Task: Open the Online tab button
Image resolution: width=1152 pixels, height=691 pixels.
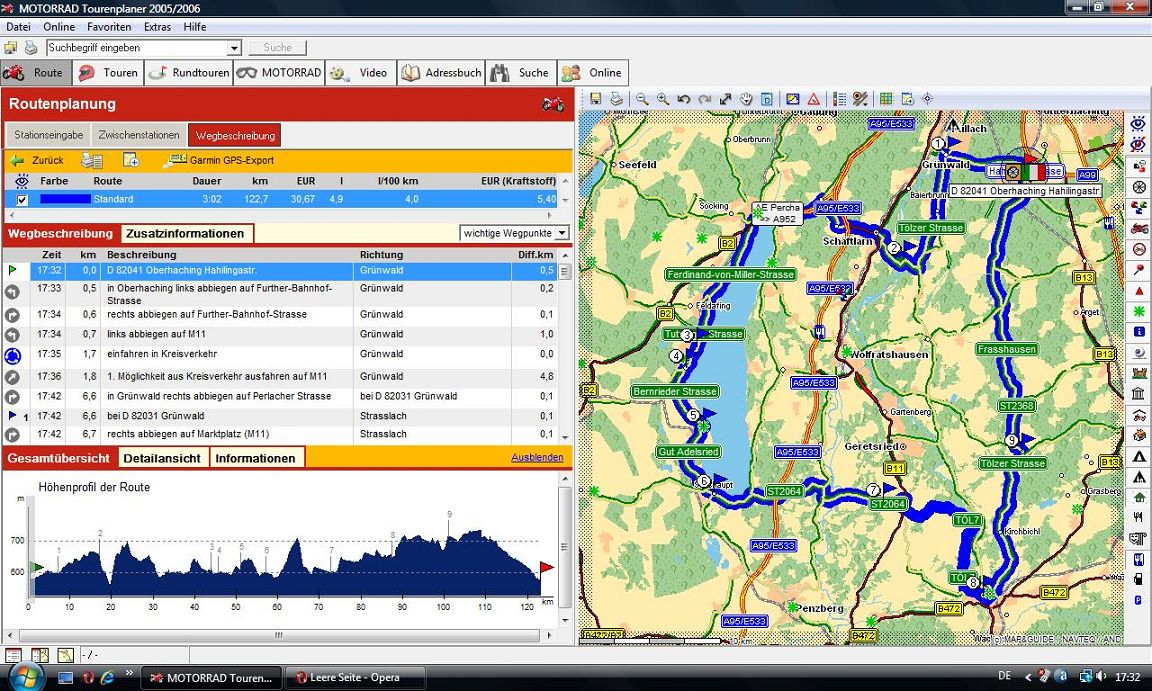Action: click(x=593, y=73)
